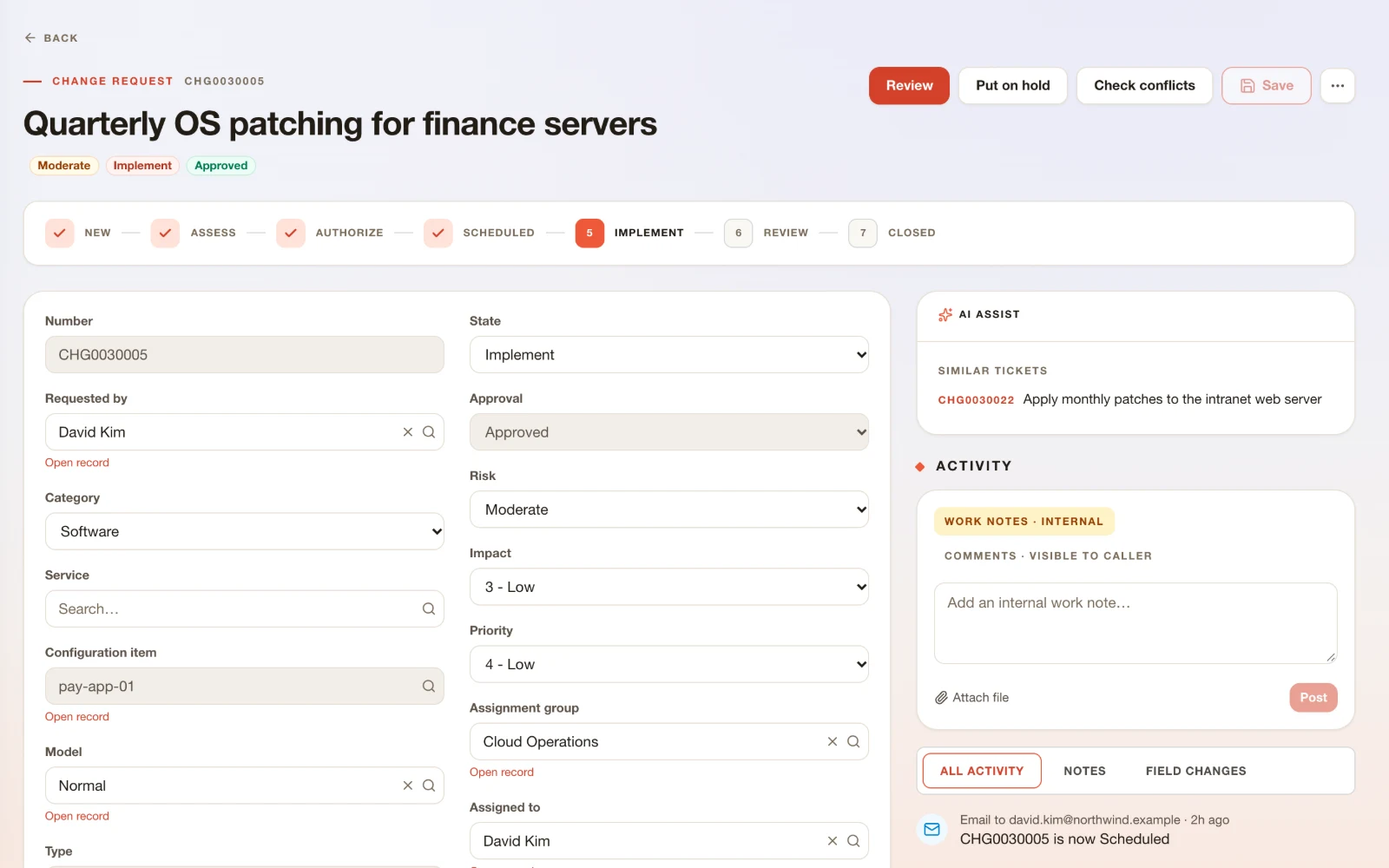Image resolution: width=1389 pixels, height=868 pixels.
Task: Clear the Assignment group Cloud Operations value
Action: tap(833, 742)
